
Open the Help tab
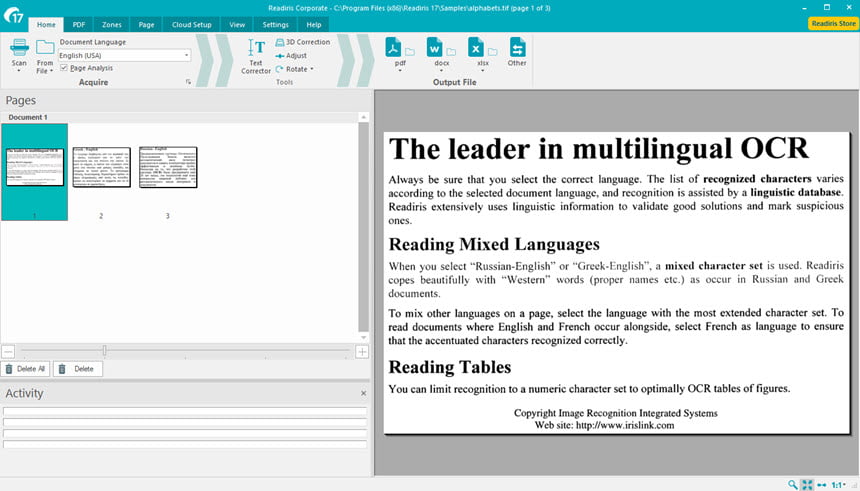(314, 25)
